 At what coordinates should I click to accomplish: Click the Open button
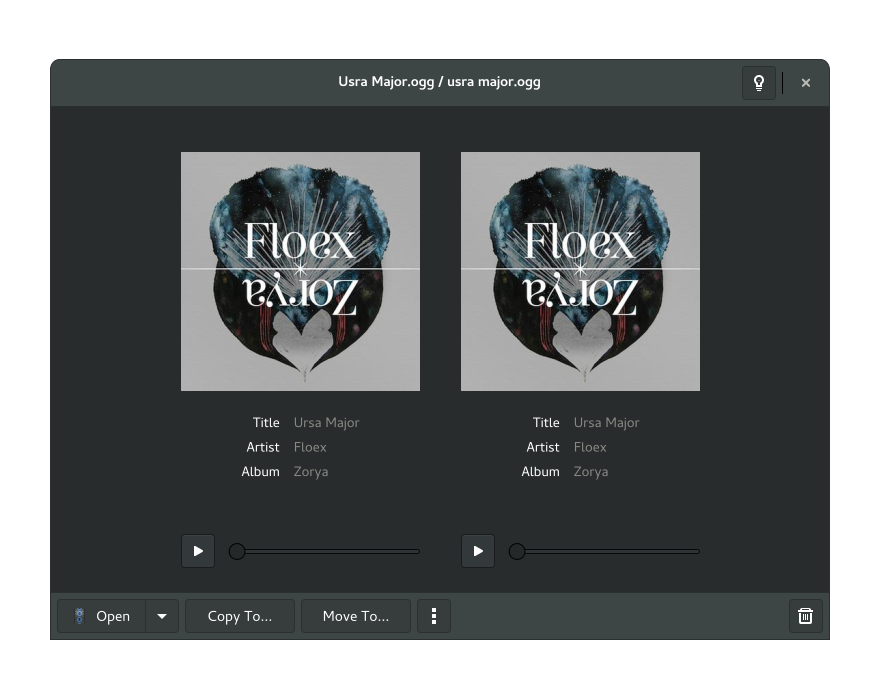point(102,616)
